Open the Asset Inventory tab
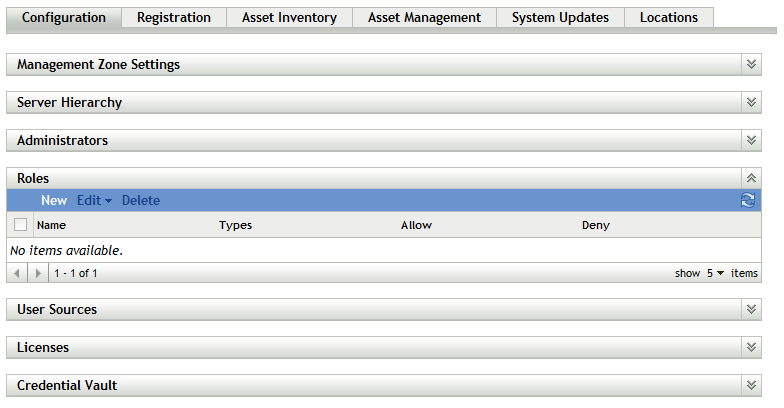 tap(289, 17)
